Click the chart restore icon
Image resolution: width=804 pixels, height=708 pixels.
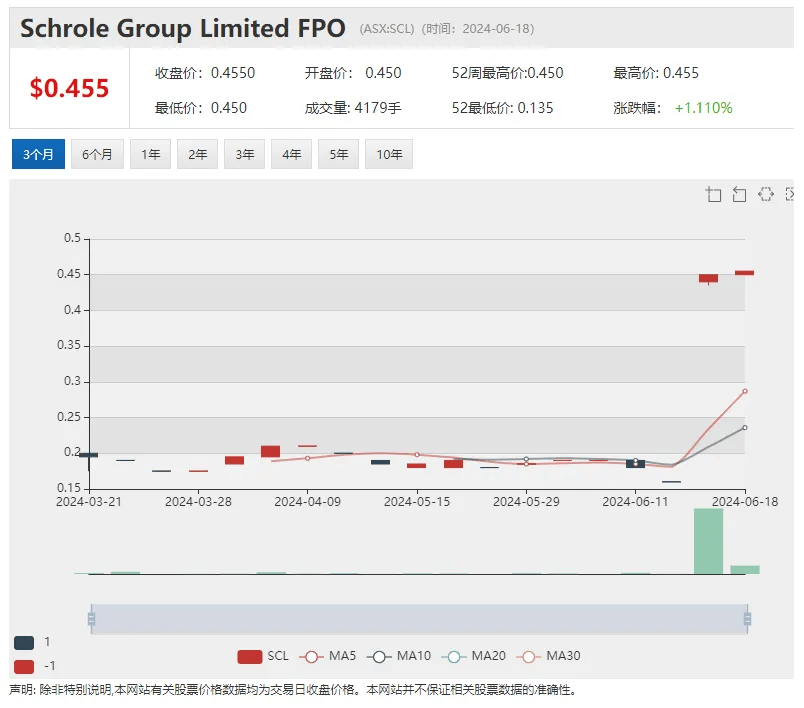pyautogui.click(x=766, y=194)
